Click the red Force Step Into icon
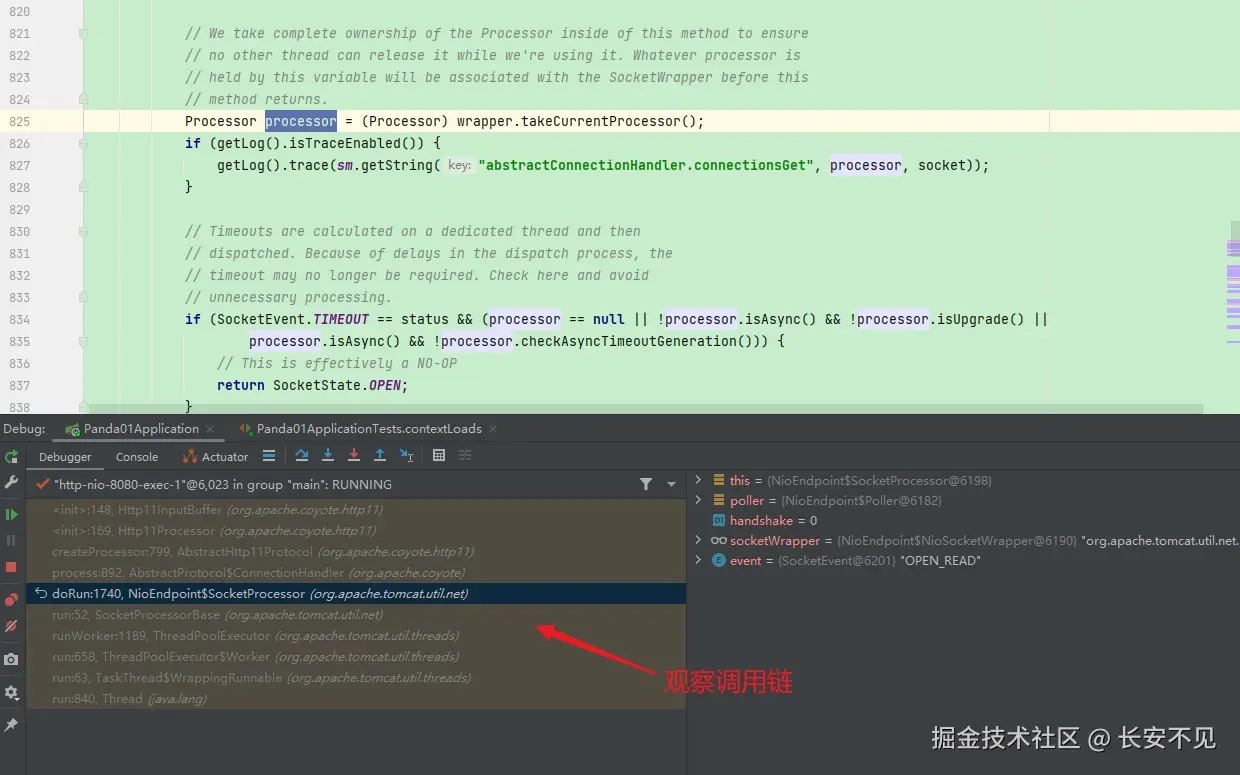Image resolution: width=1240 pixels, height=775 pixels. click(354, 456)
